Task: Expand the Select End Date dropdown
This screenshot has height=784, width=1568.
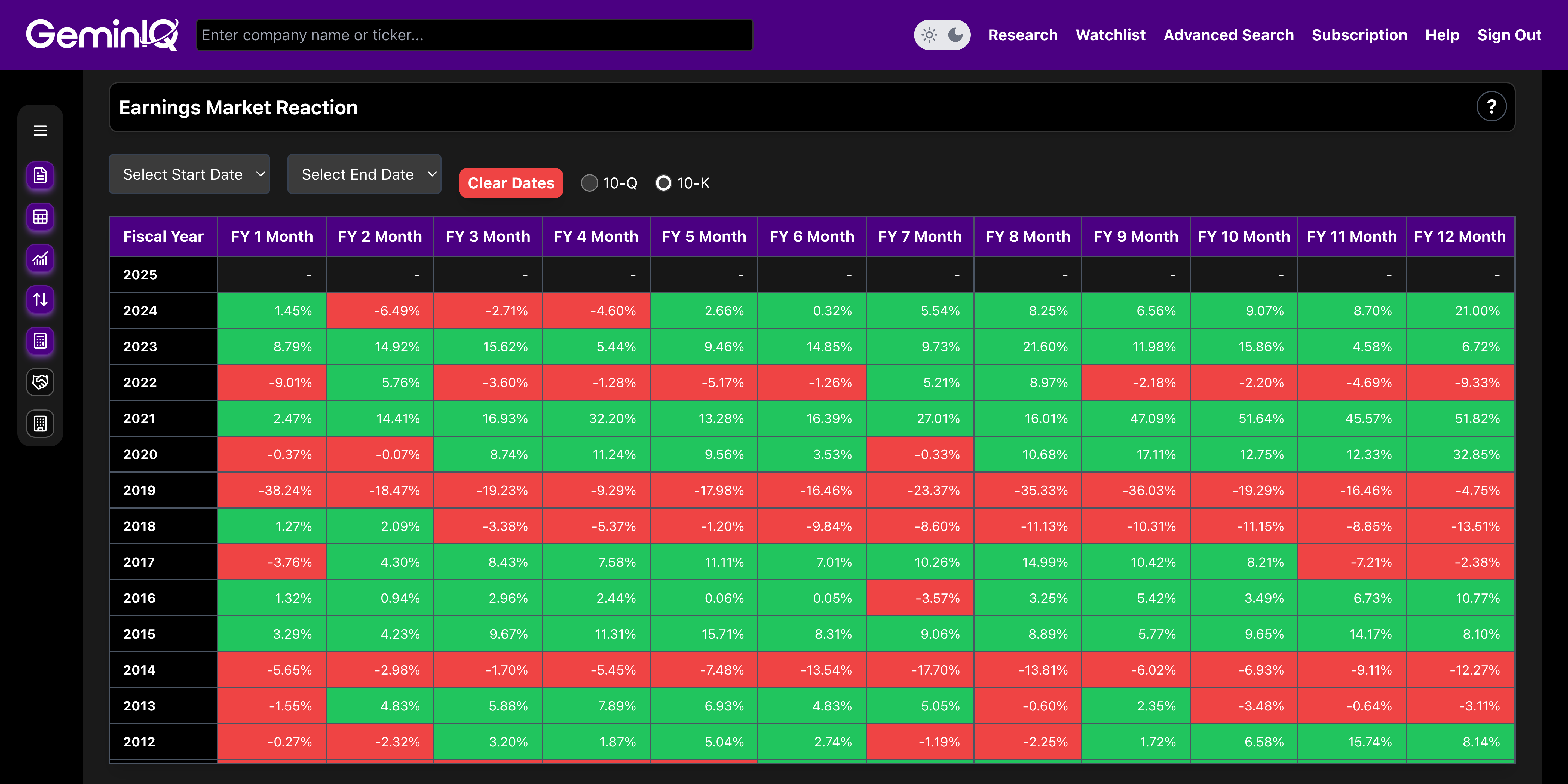Action: [364, 175]
